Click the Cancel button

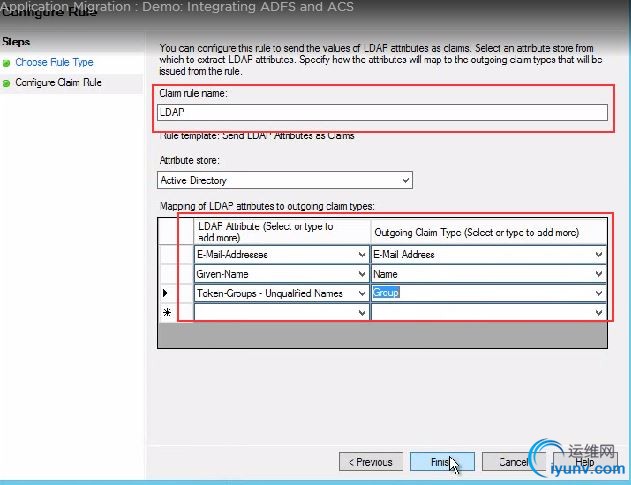point(513,462)
